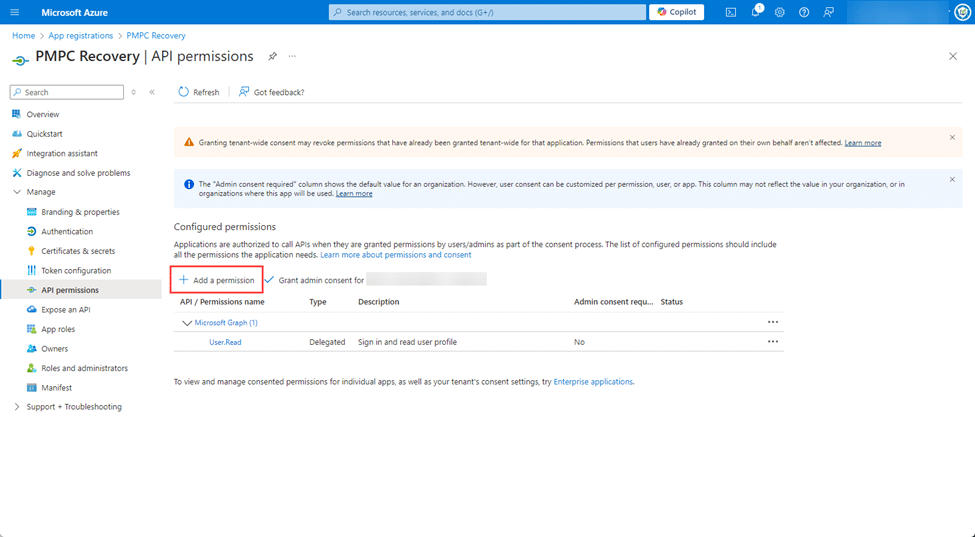
Task: Refresh the API permissions list
Action: (x=198, y=92)
